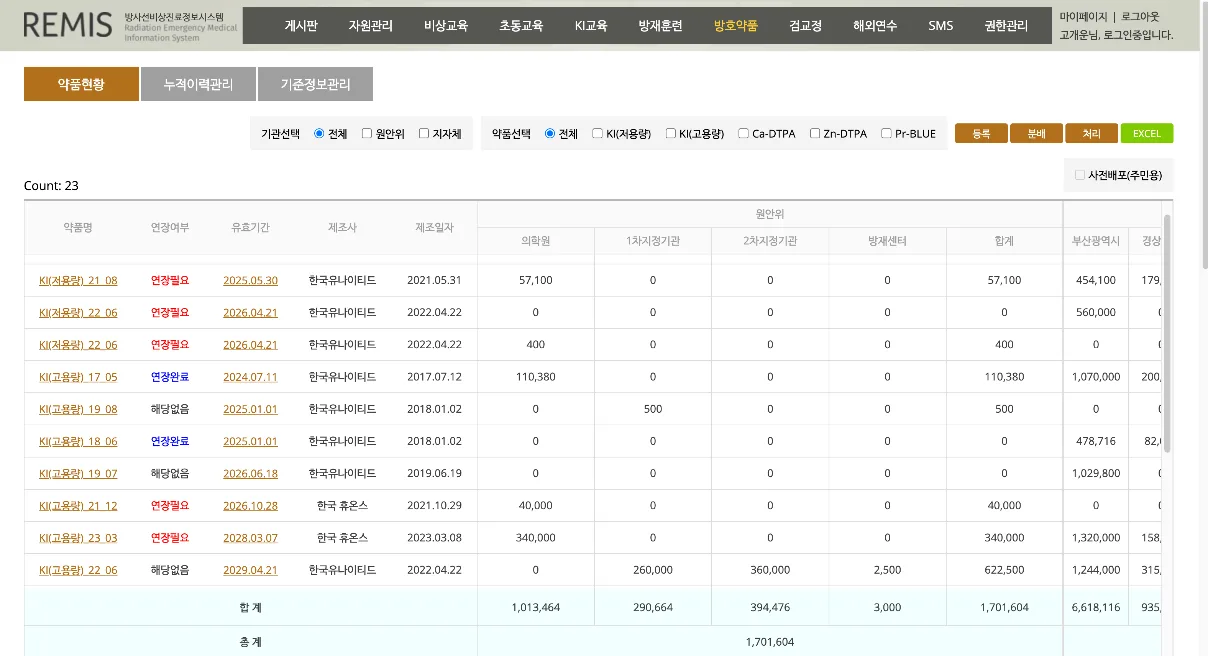Open the highlighted 방호약품 menu

point(736,26)
